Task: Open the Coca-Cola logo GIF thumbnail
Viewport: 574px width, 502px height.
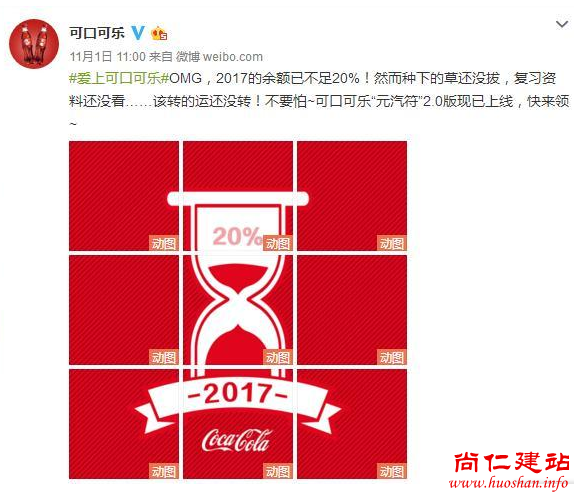Action: point(238,424)
